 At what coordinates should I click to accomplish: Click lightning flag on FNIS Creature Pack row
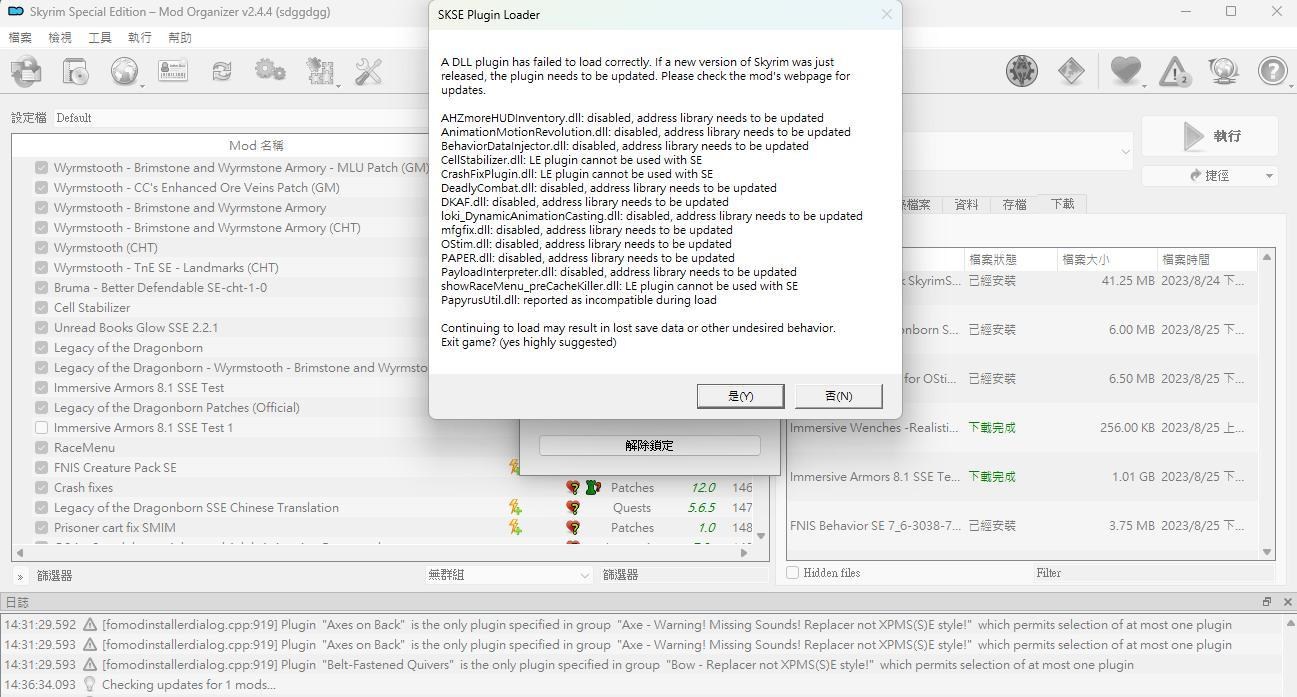(514, 467)
